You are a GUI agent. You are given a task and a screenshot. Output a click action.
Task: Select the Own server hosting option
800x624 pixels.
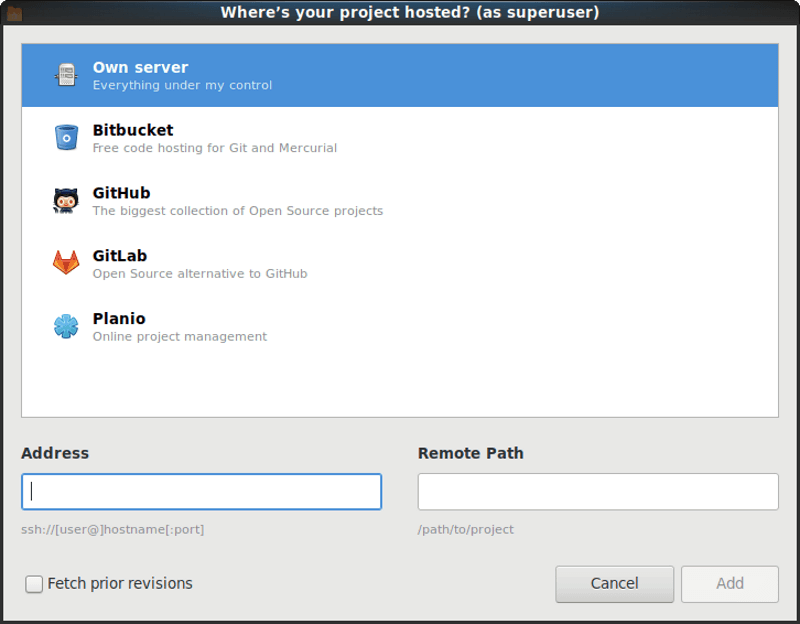[x=300, y=74]
